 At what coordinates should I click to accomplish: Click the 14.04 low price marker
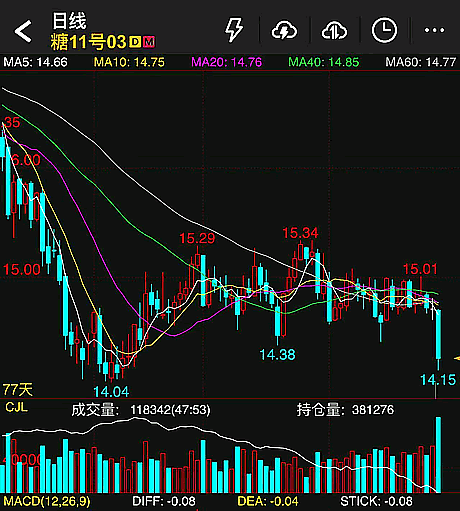point(111,392)
